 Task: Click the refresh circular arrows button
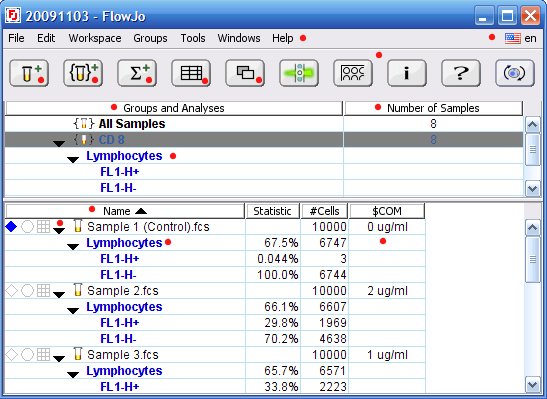[x=515, y=73]
